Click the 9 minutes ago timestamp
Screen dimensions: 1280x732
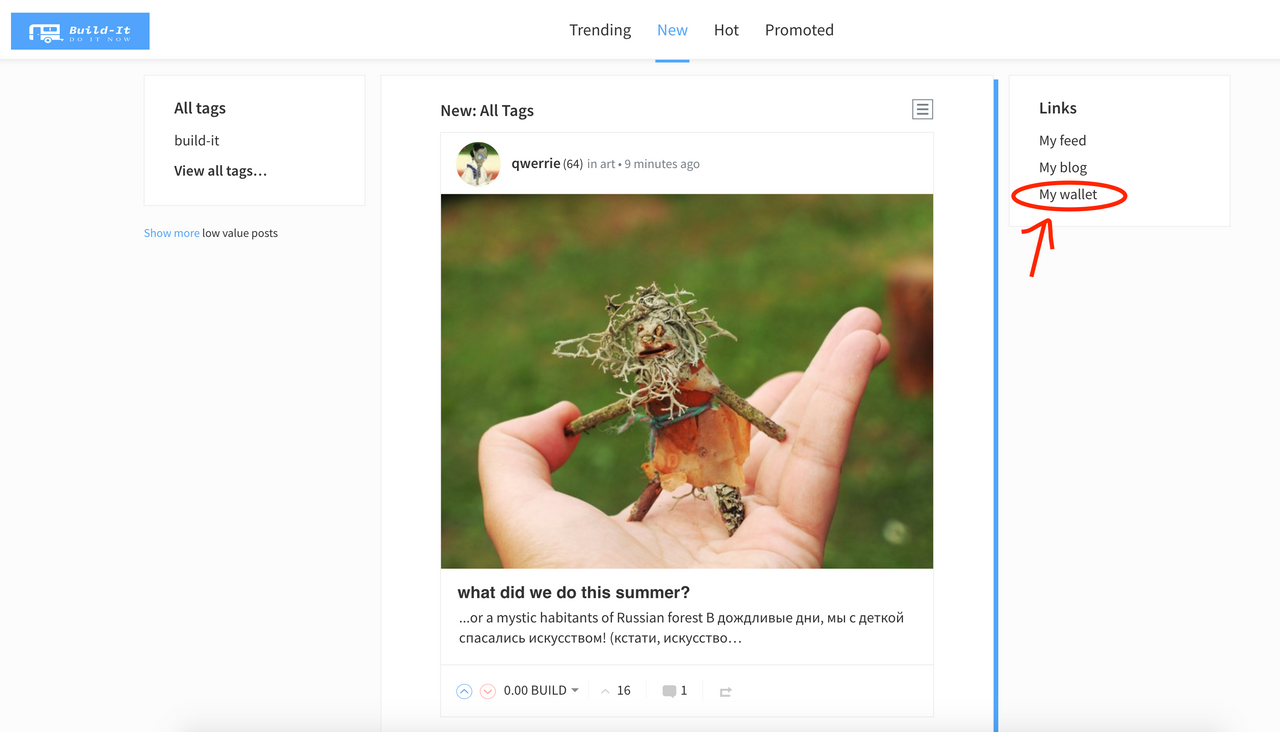(x=662, y=164)
